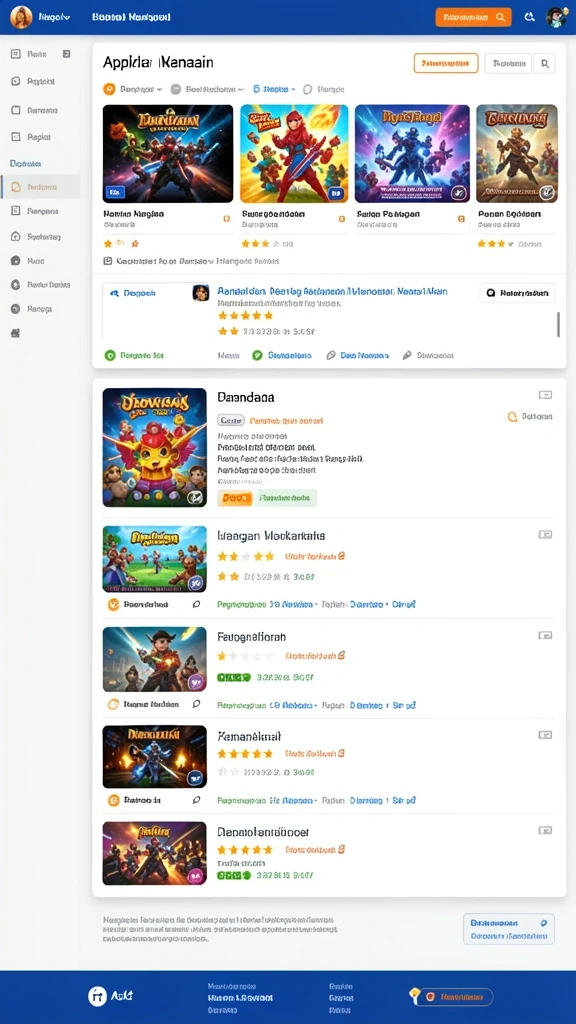The width and height of the screenshot is (576, 1024).
Task: Click the orange search button in the blue header
Action: click(x=473, y=18)
